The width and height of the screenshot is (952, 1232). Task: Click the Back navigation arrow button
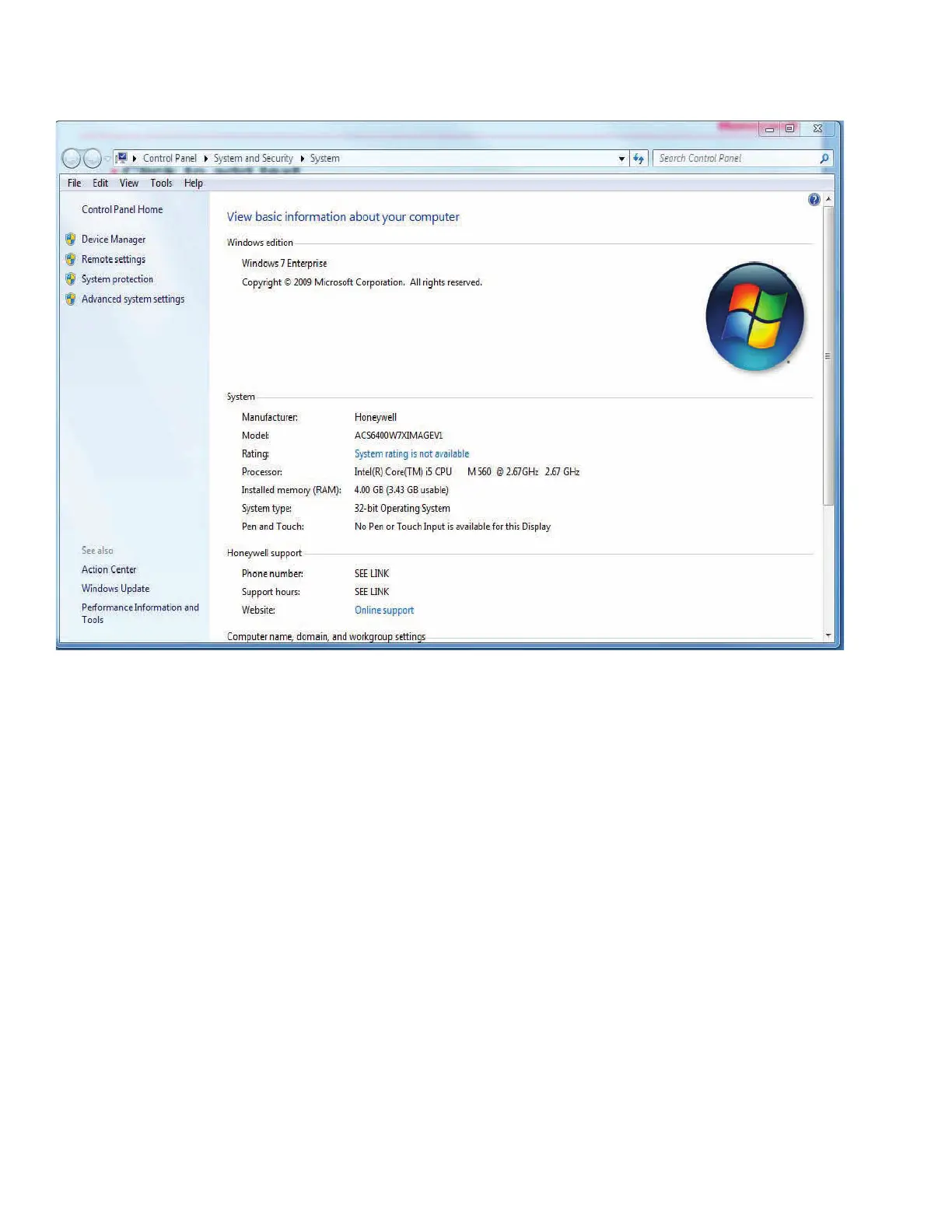[72, 159]
